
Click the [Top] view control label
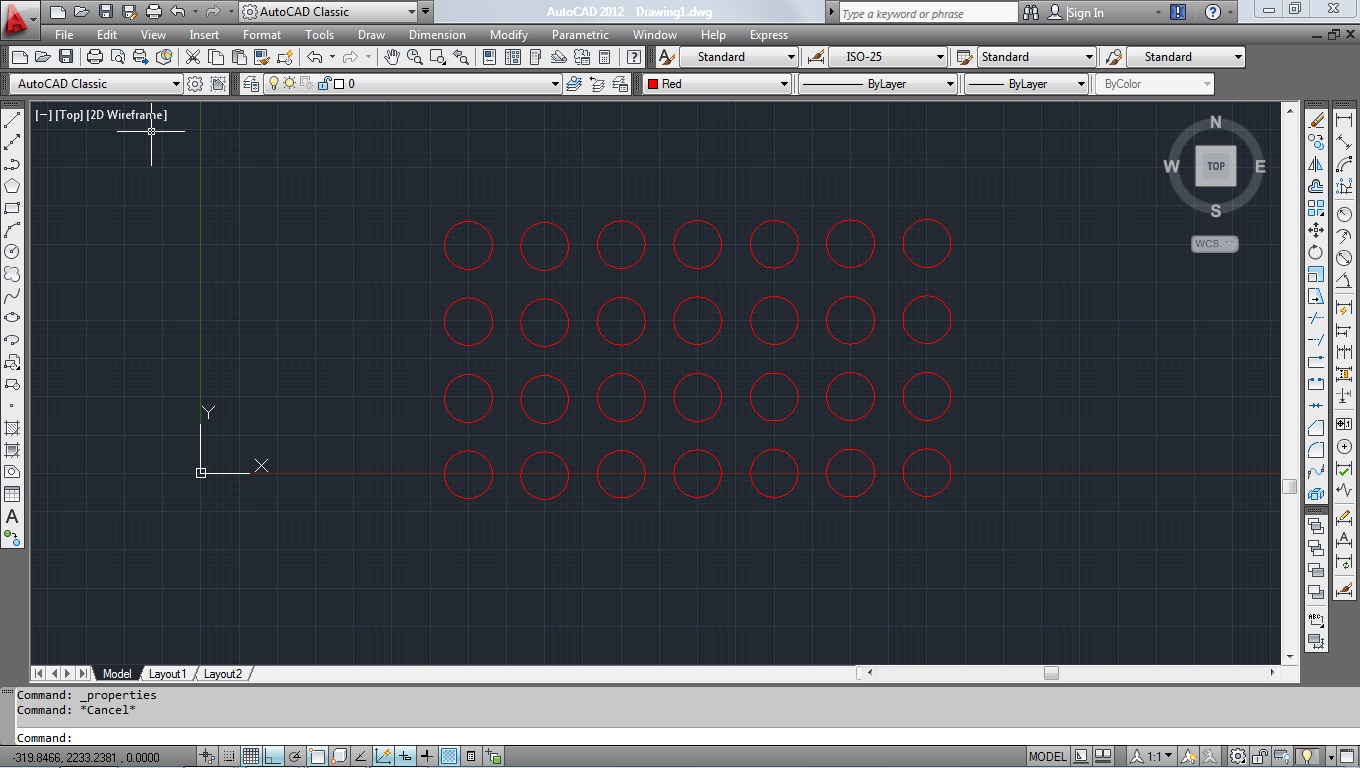pyautogui.click(x=69, y=115)
